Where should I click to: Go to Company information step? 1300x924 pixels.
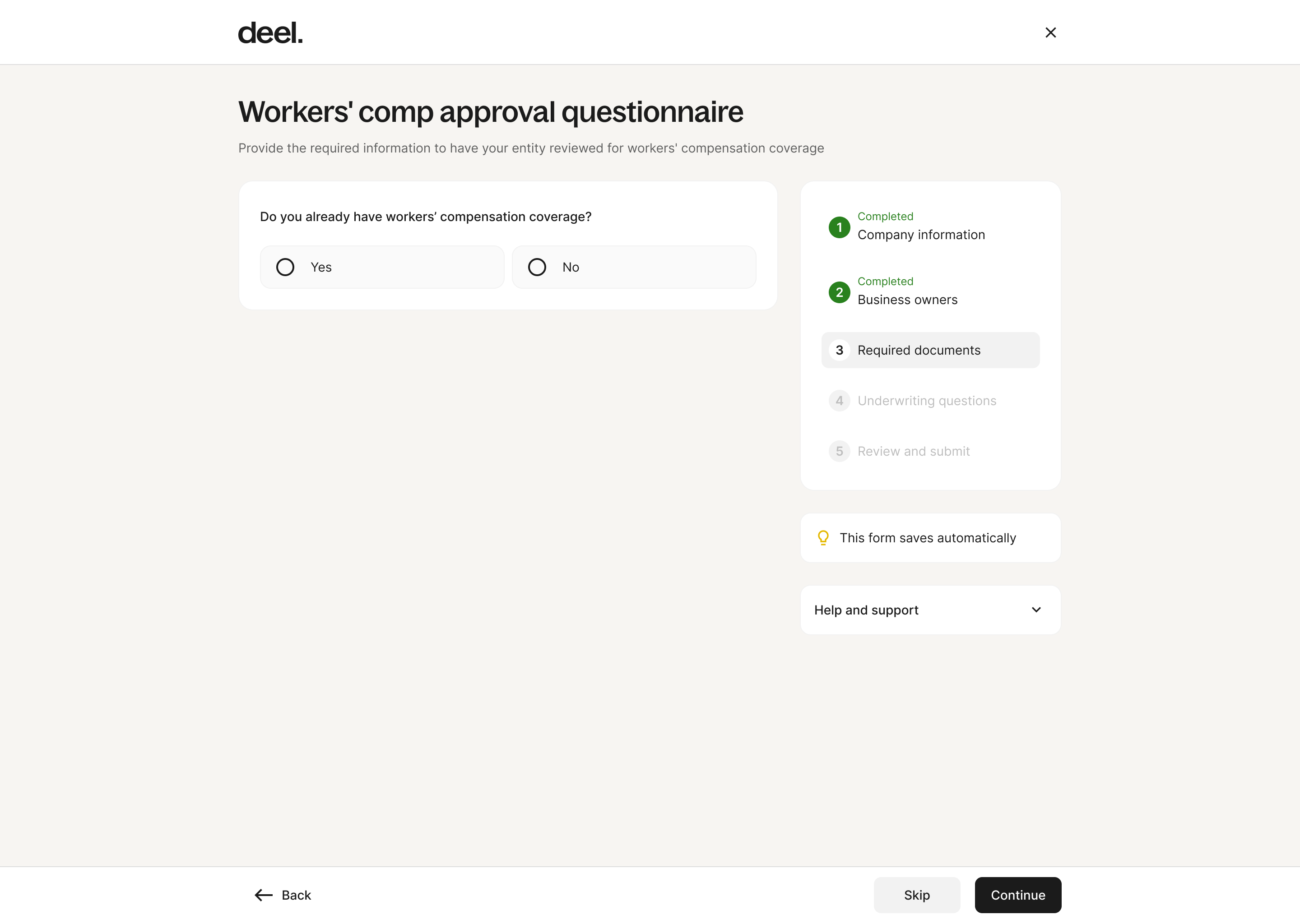click(x=921, y=235)
